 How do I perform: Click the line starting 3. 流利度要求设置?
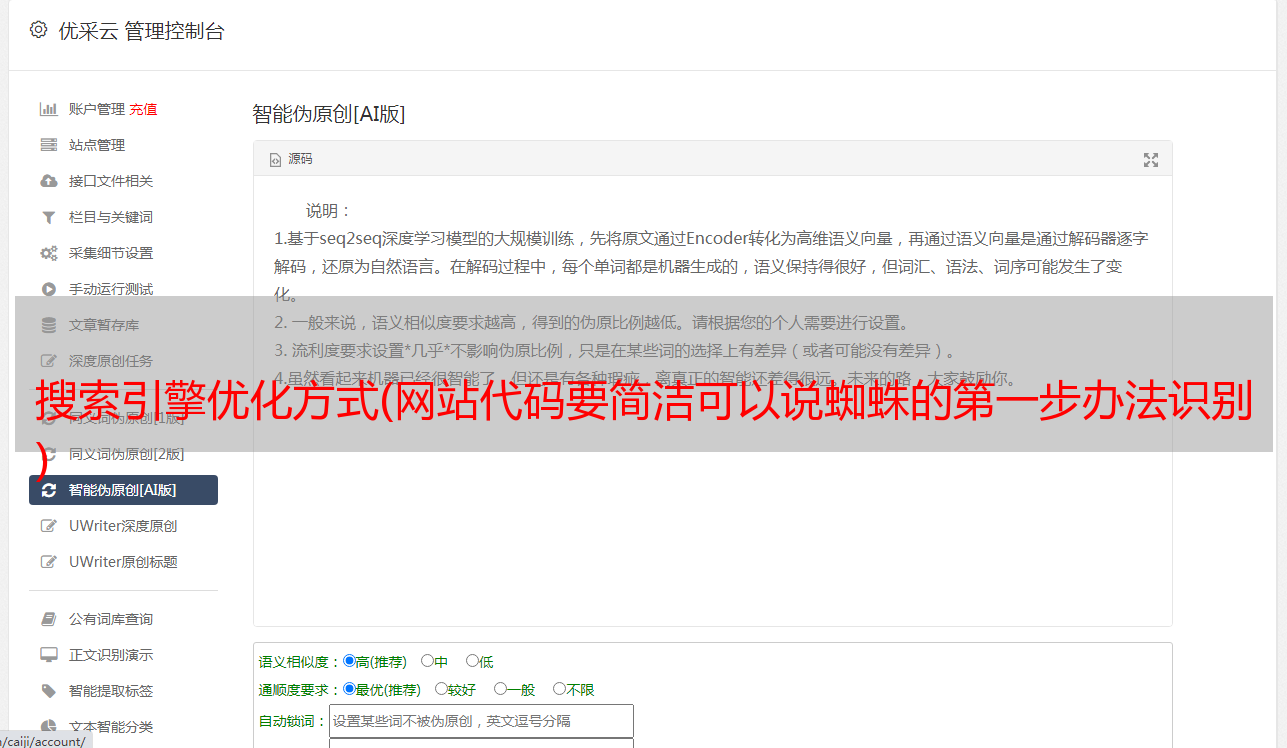coord(617,350)
